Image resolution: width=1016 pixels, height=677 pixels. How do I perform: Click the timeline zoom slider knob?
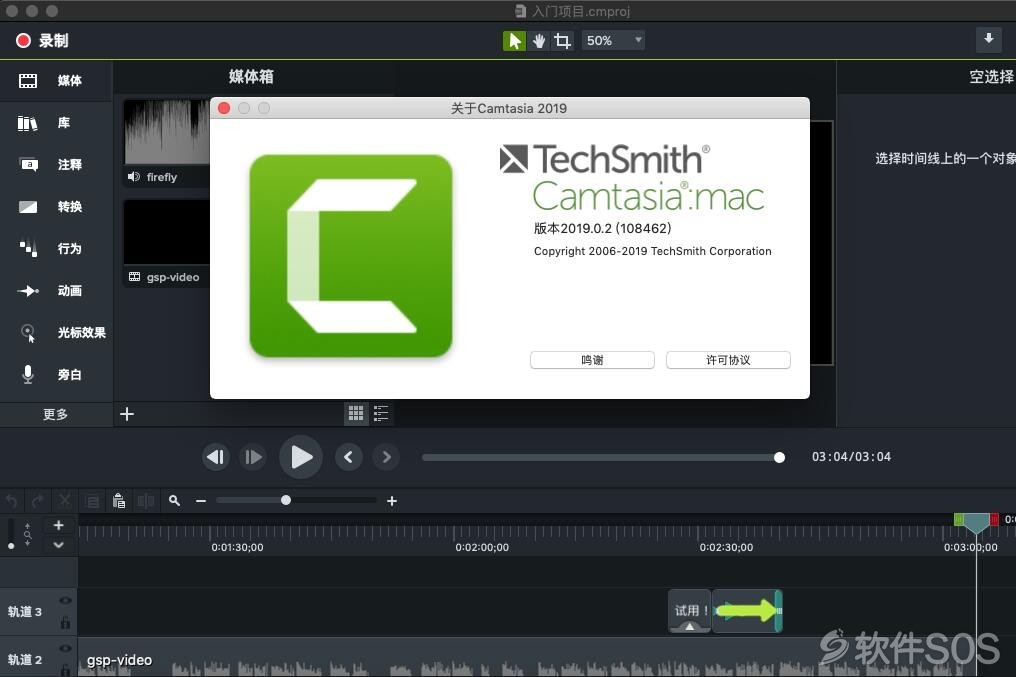(286, 500)
